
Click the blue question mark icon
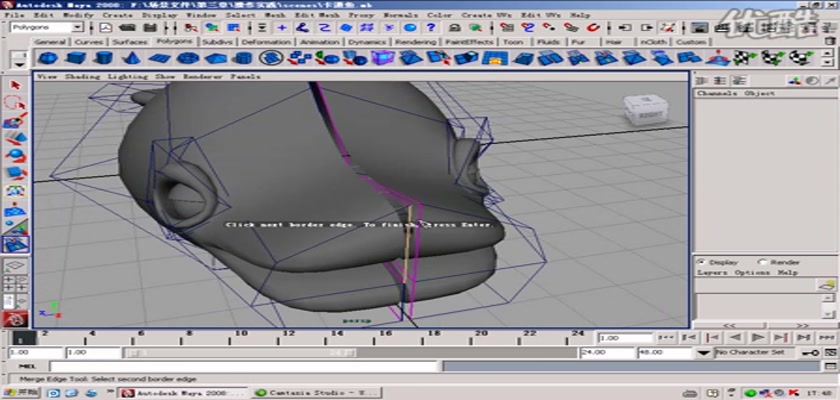click(x=431, y=27)
